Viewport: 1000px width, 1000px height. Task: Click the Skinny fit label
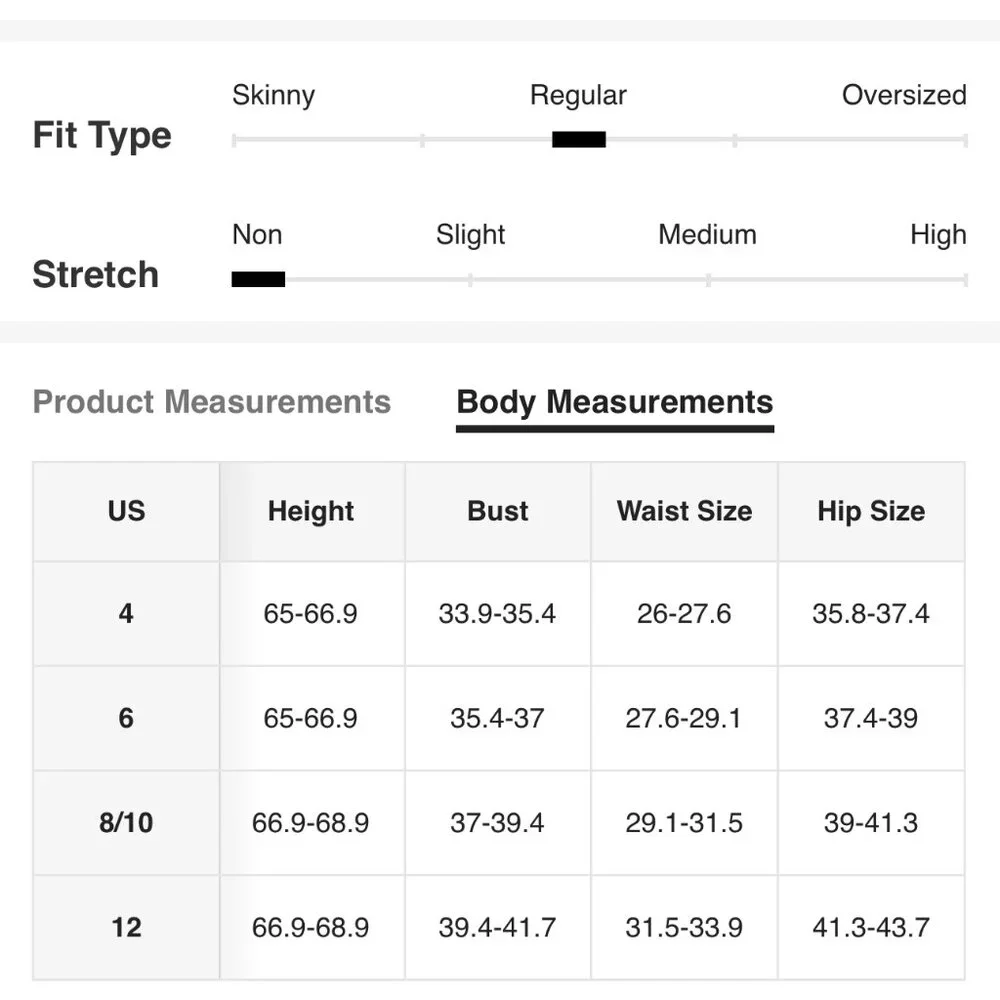tap(273, 95)
